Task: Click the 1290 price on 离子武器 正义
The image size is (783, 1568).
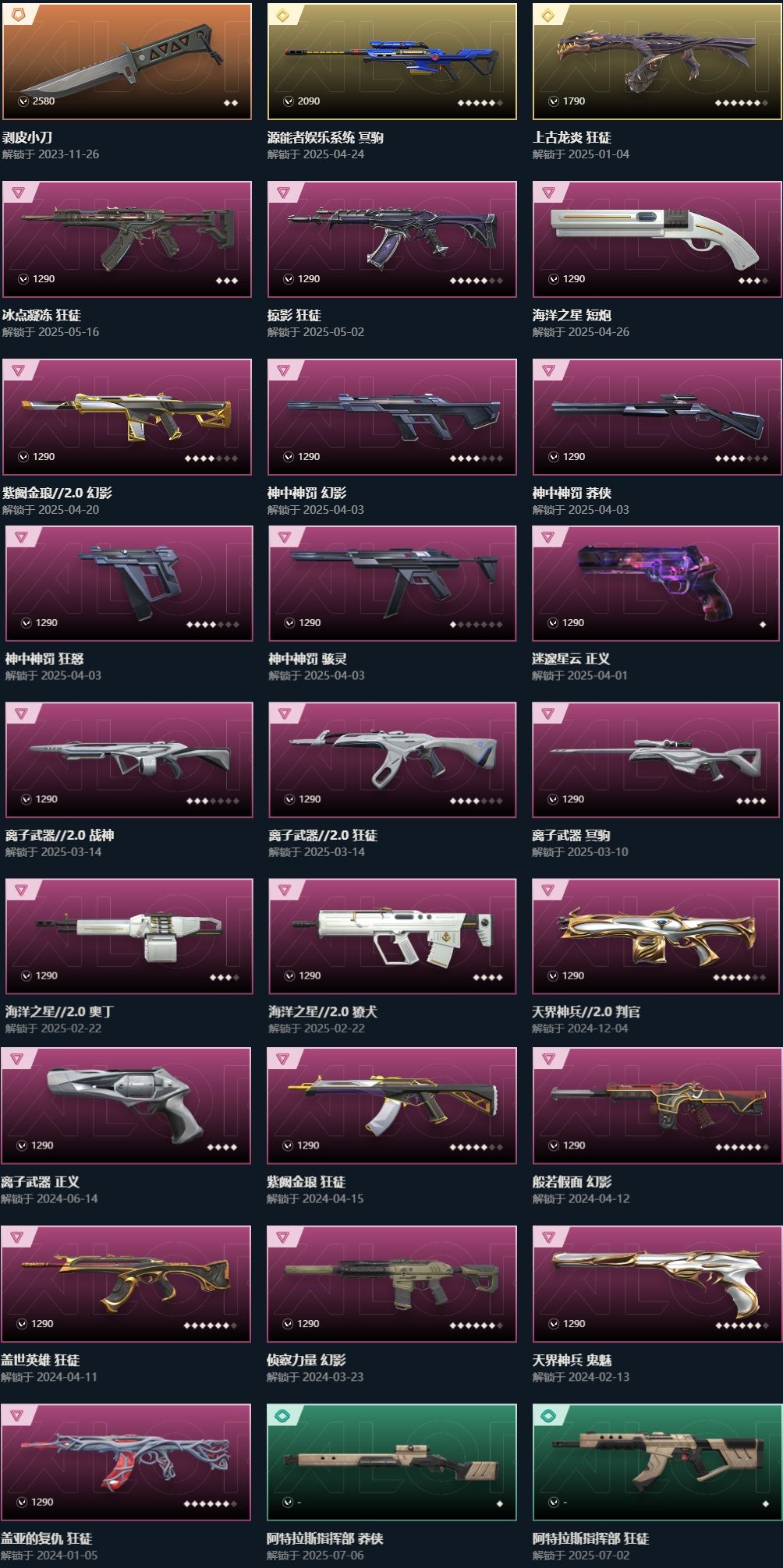Action: coord(42,1146)
